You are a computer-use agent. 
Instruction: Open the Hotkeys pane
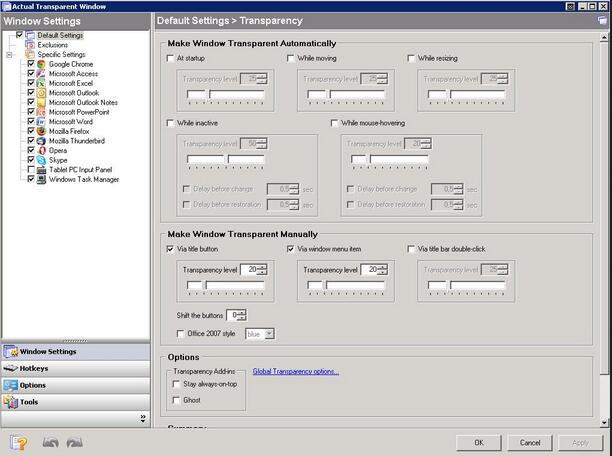[76, 369]
